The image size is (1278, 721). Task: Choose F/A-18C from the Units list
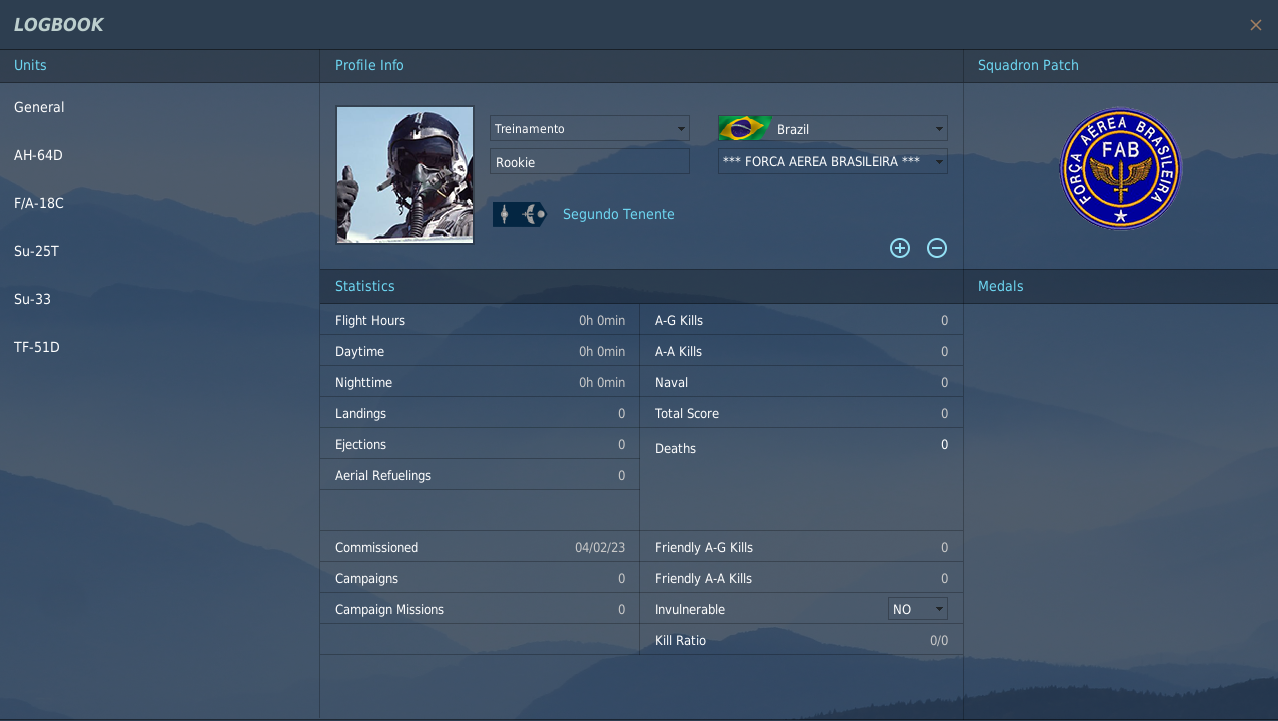[x=39, y=203]
